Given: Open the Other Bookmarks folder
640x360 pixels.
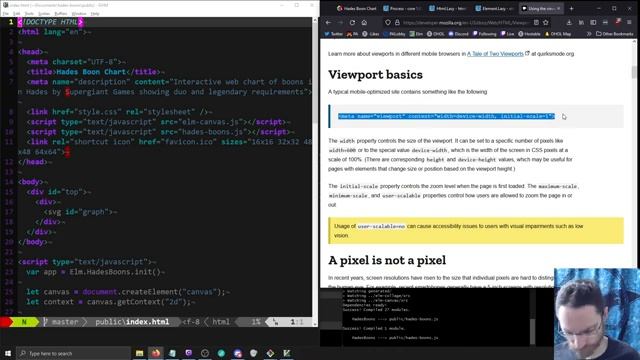Looking at the screenshot, I should click(x=614, y=34).
